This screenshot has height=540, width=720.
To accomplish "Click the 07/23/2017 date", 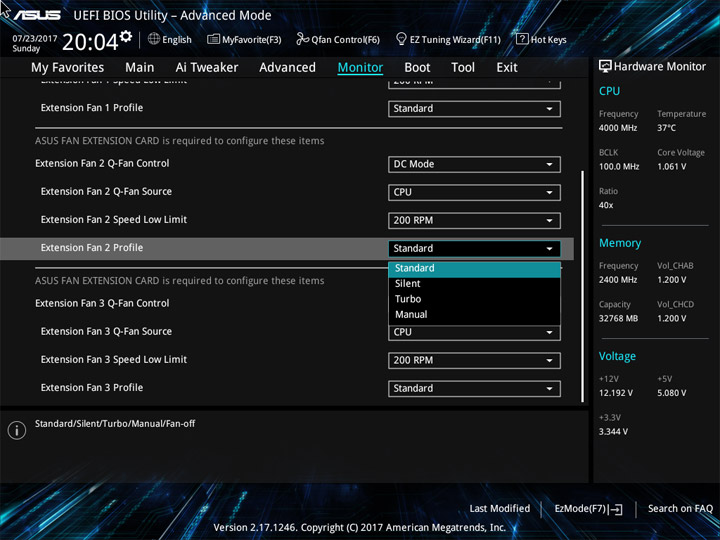I will pyautogui.click(x=34, y=39).
